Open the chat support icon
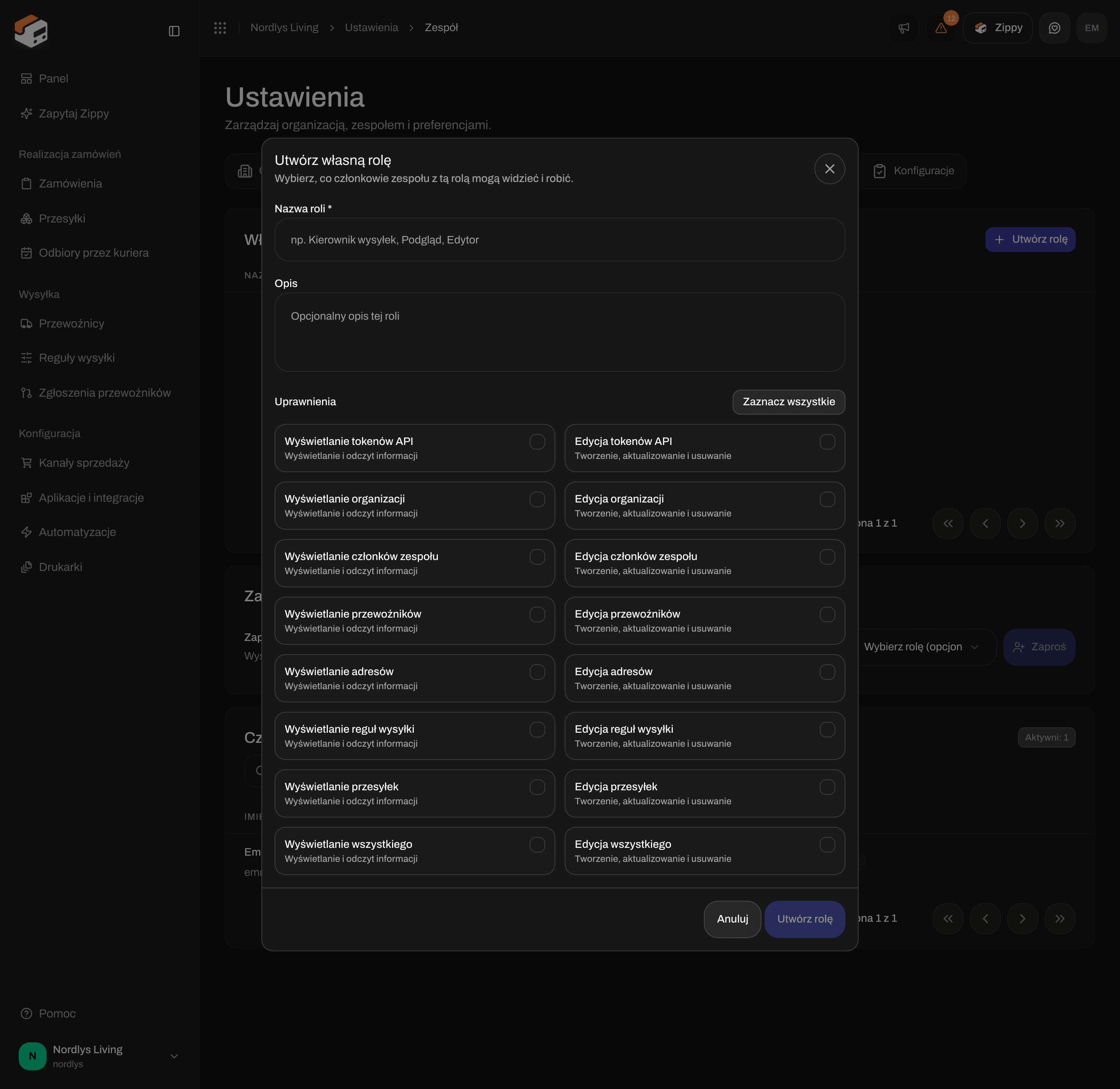 click(1054, 28)
